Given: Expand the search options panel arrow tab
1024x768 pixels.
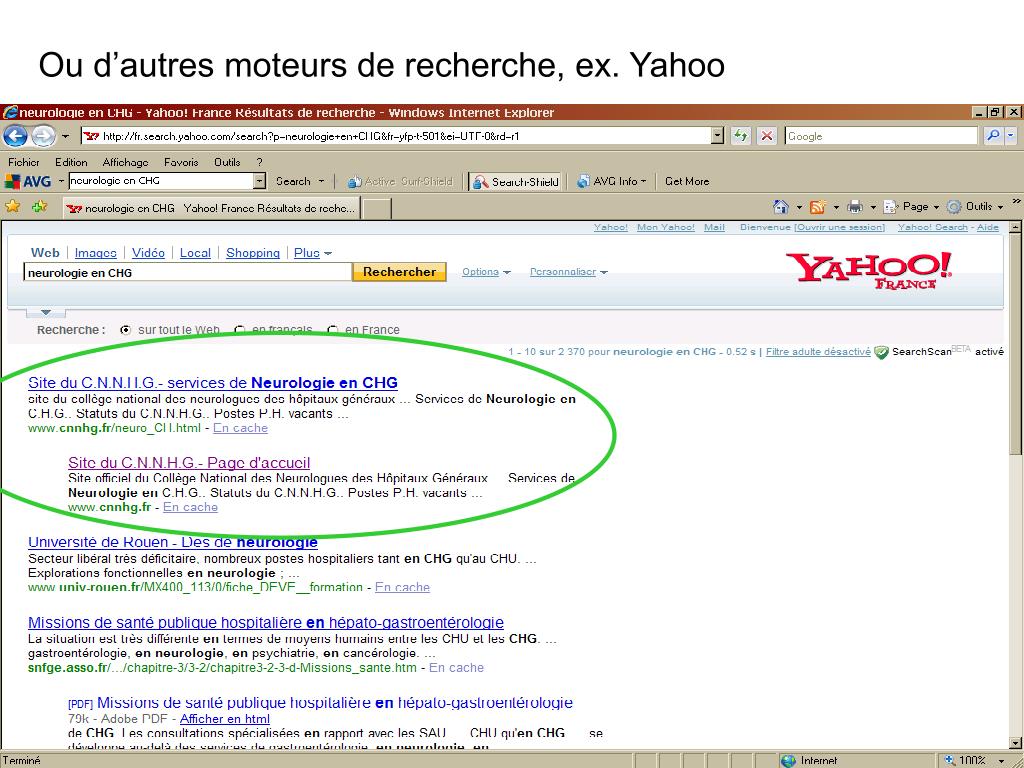Looking at the screenshot, I should click(46, 312).
